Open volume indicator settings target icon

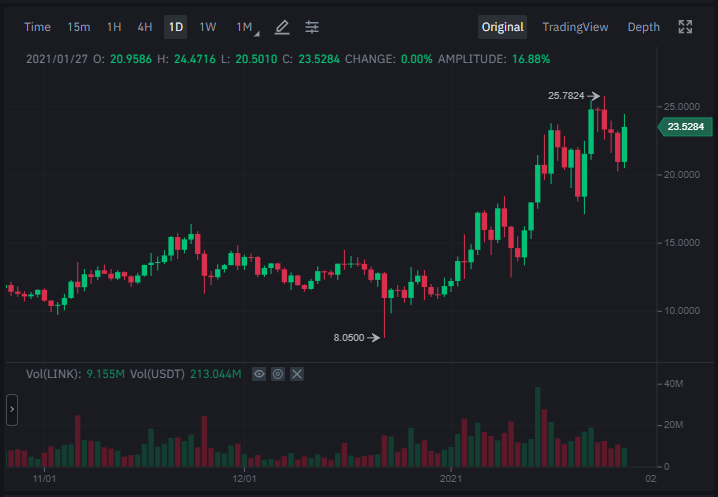278,374
